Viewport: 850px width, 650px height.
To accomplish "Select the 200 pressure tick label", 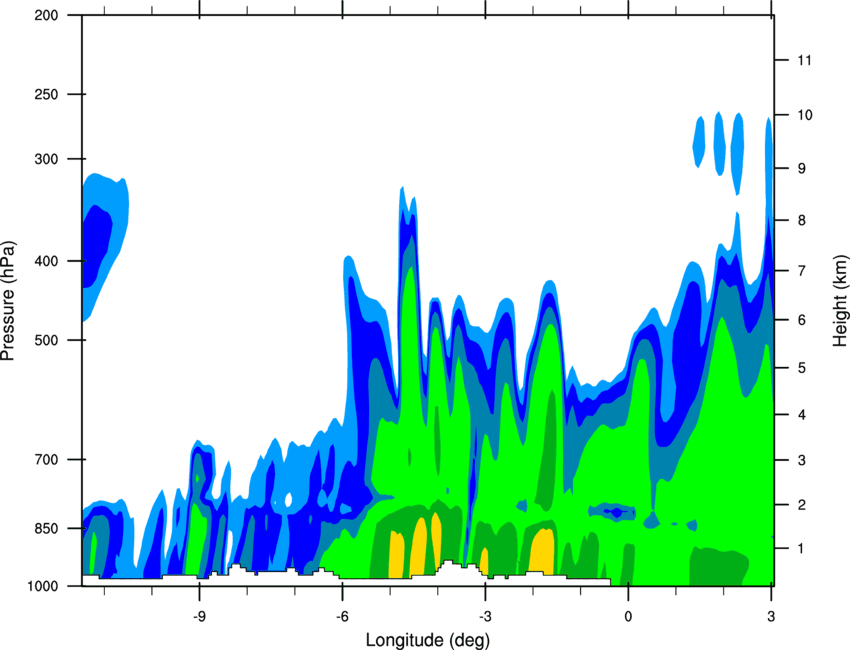I will pos(46,16).
